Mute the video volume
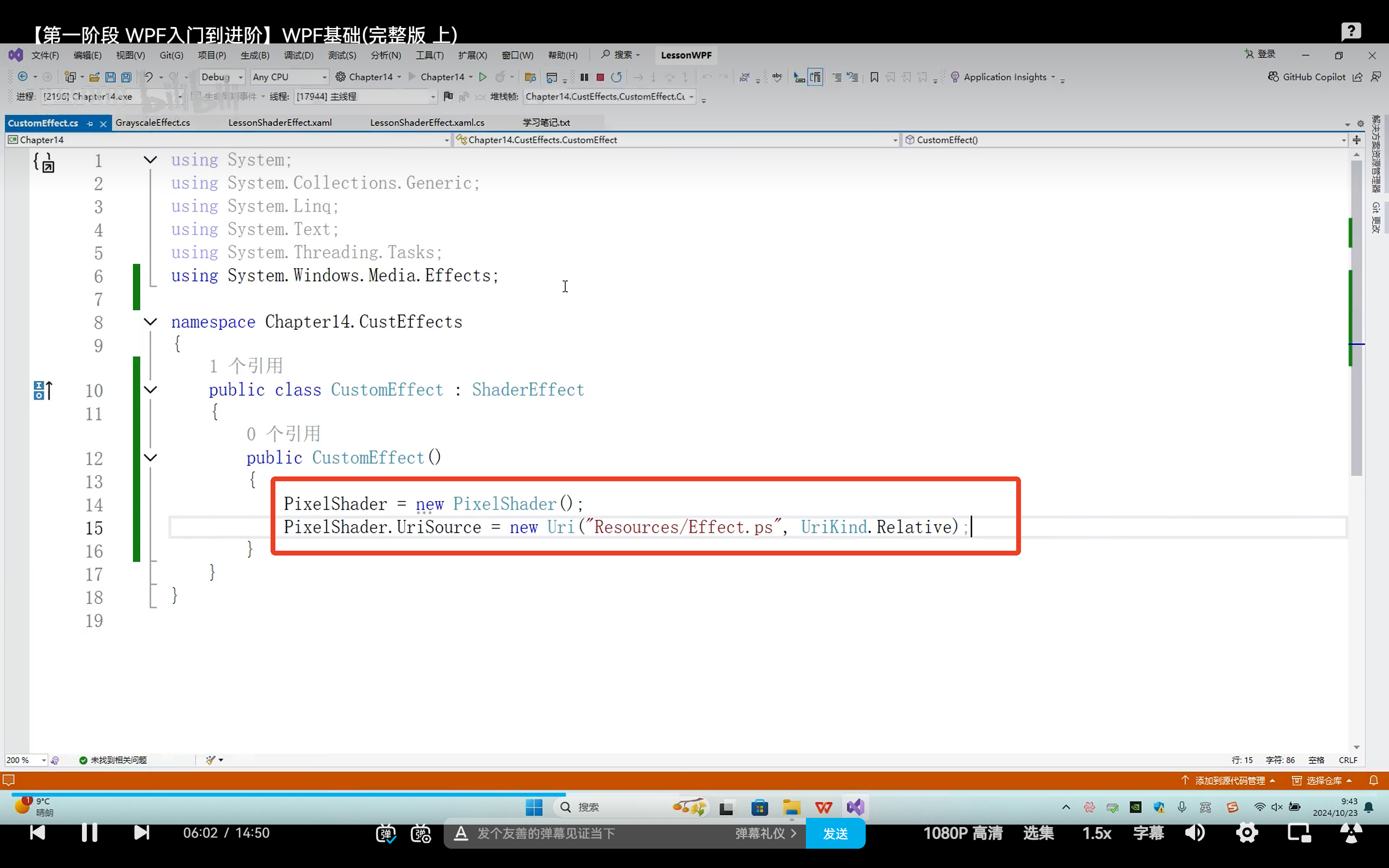This screenshot has width=1389, height=868. pos(1195,833)
